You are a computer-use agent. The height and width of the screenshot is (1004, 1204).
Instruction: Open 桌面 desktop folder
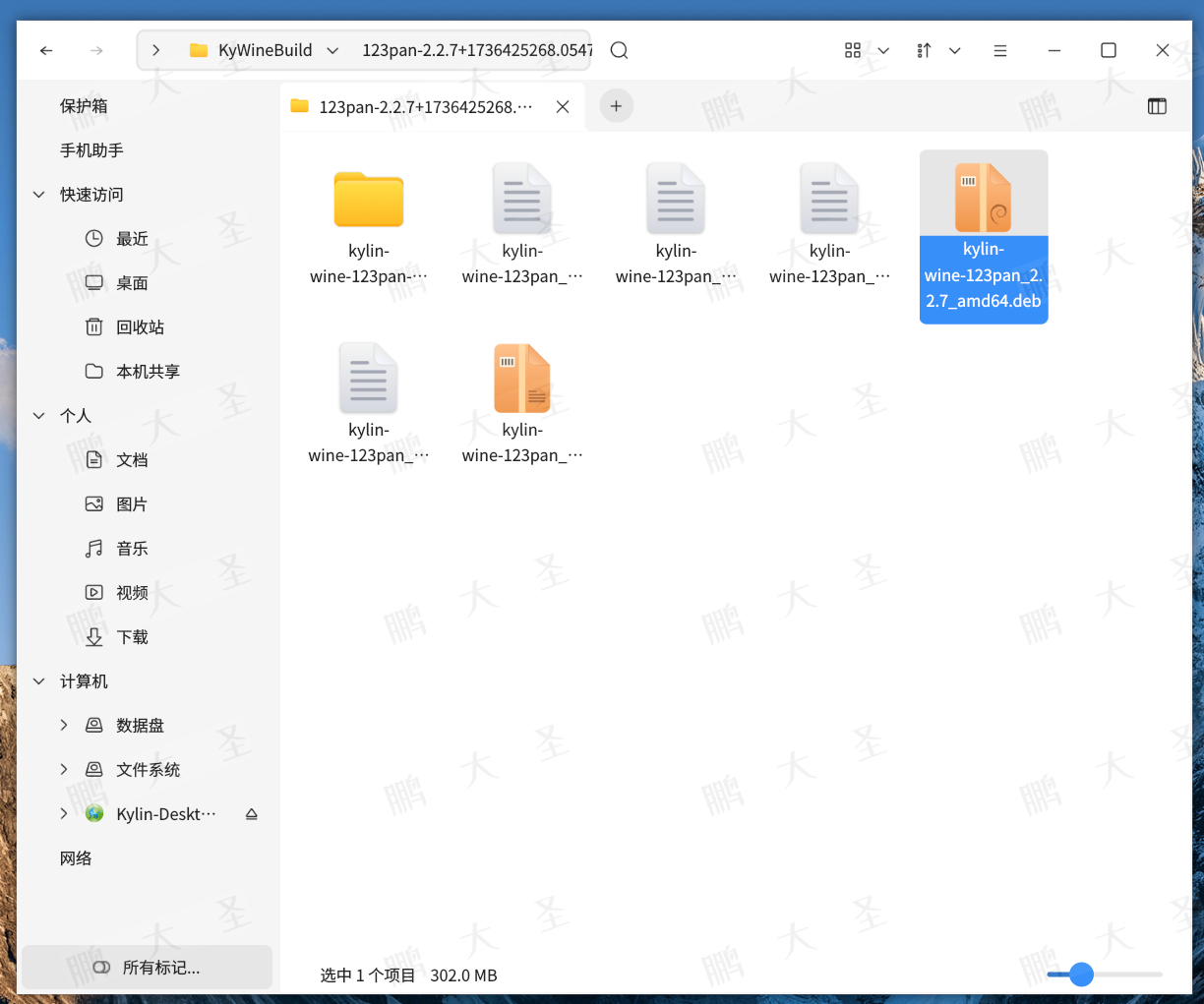132,283
